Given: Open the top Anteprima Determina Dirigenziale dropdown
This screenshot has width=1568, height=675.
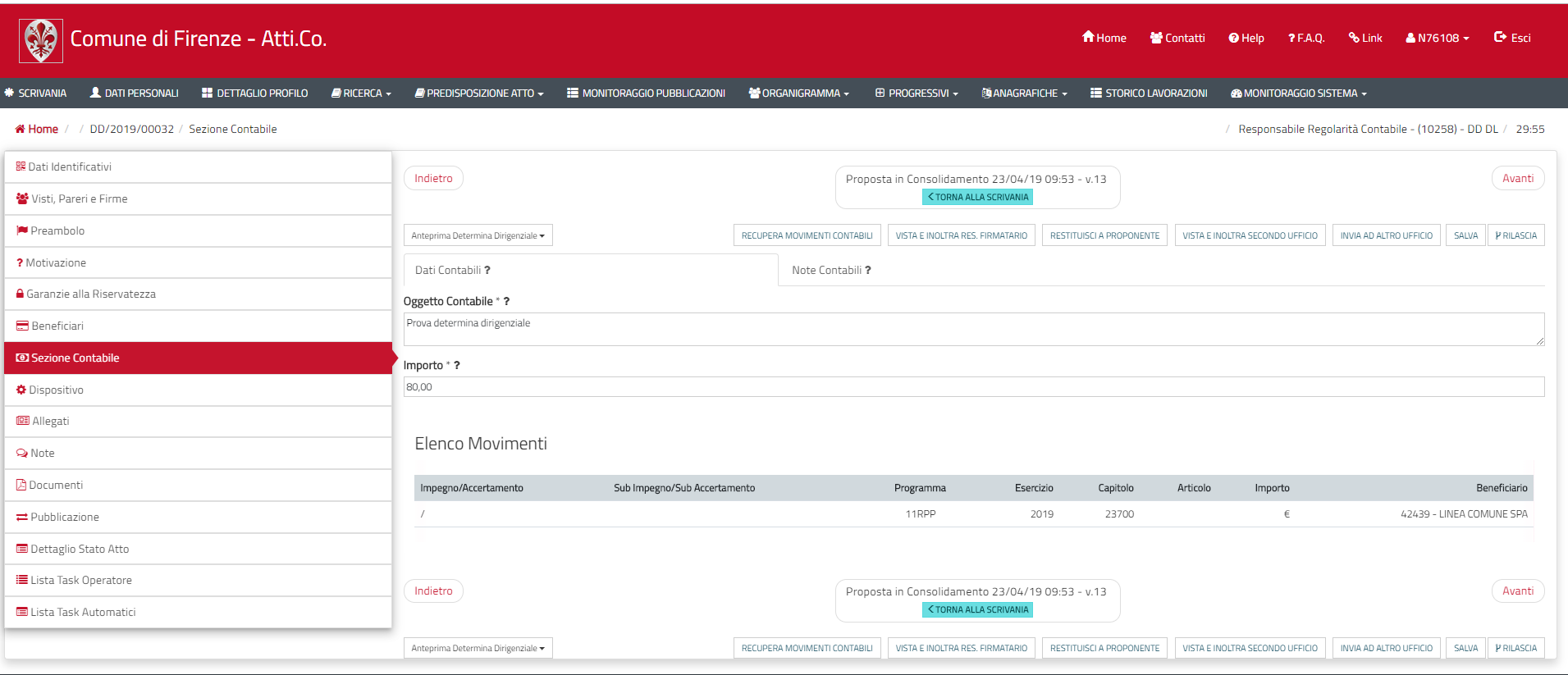Looking at the screenshot, I should (x=478, y=235).
